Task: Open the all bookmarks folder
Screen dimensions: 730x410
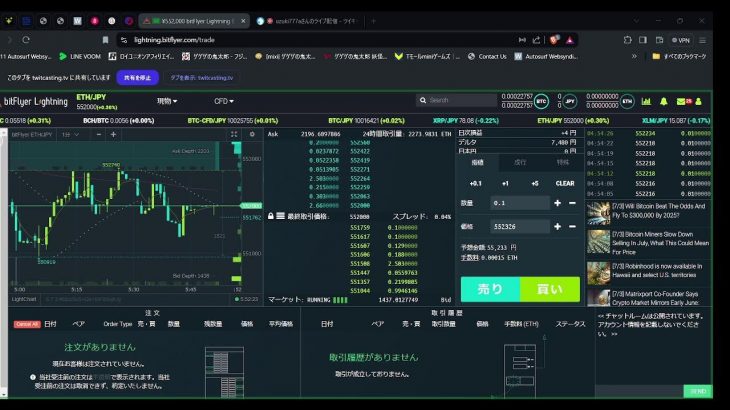Action: 679,56
